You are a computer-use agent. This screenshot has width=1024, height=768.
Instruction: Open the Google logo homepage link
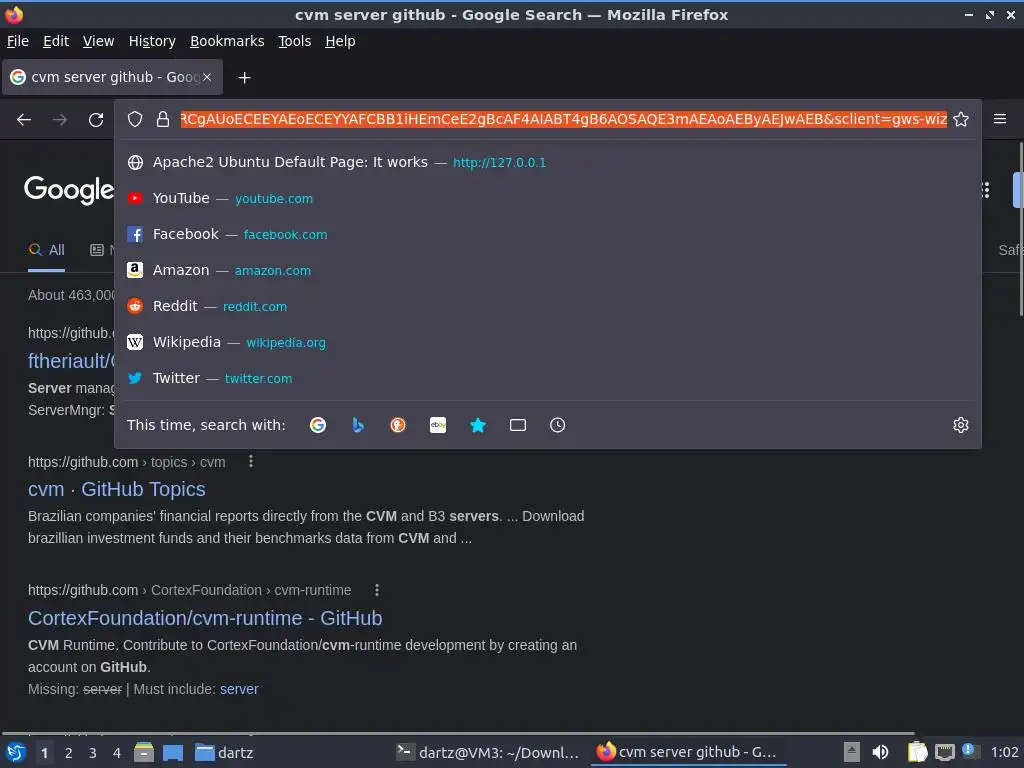pyautogui.click(x=69, y=189)
